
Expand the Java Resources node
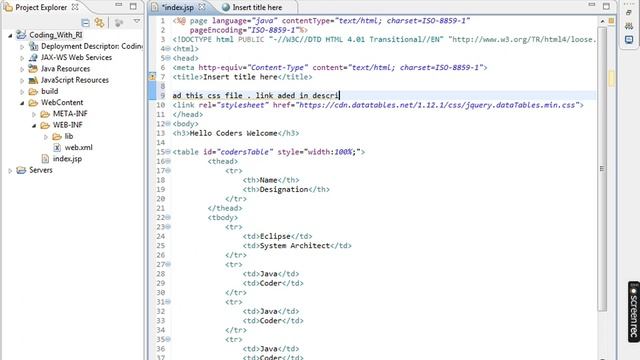[x=22, y=69]
